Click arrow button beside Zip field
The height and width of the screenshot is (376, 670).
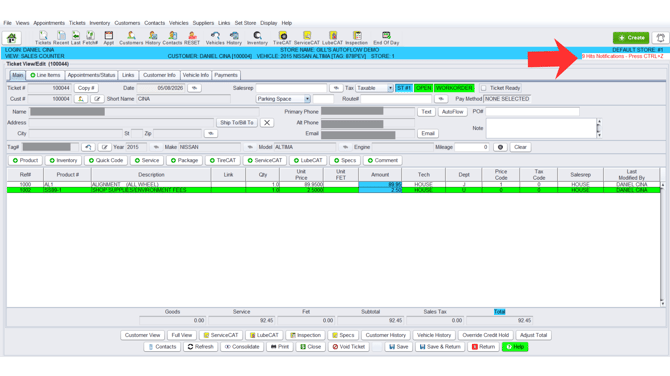211,134
